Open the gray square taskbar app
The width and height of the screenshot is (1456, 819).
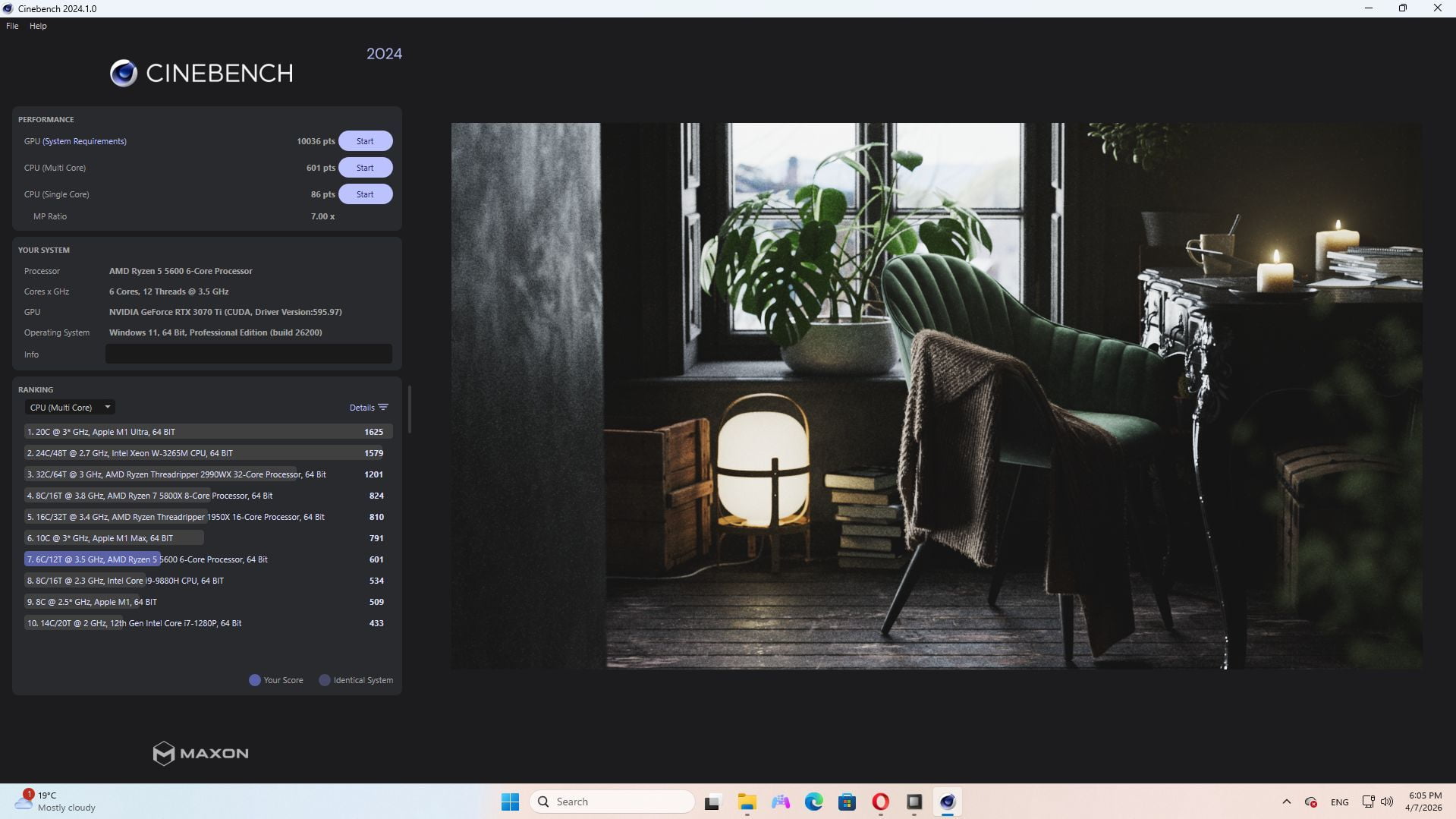point(914,802)
